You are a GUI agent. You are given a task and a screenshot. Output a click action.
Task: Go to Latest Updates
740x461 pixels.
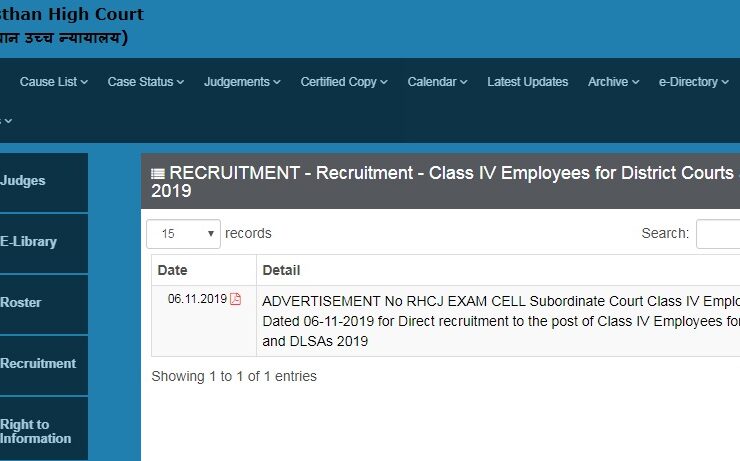(x=527, y=82)
